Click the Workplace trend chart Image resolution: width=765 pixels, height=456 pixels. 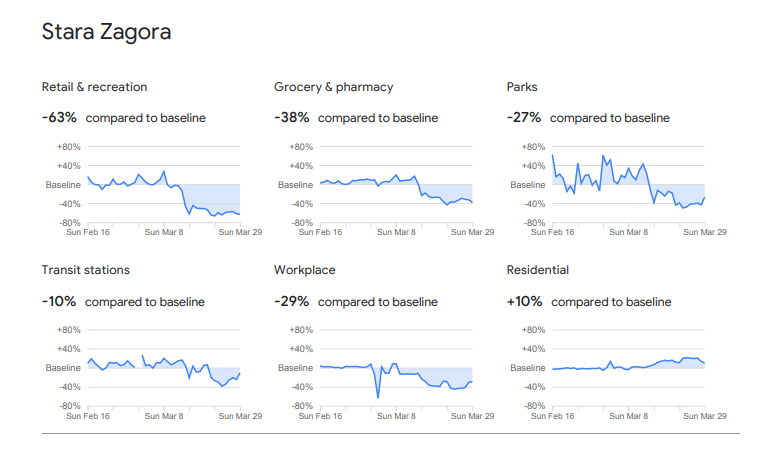(x=396, y=368)
